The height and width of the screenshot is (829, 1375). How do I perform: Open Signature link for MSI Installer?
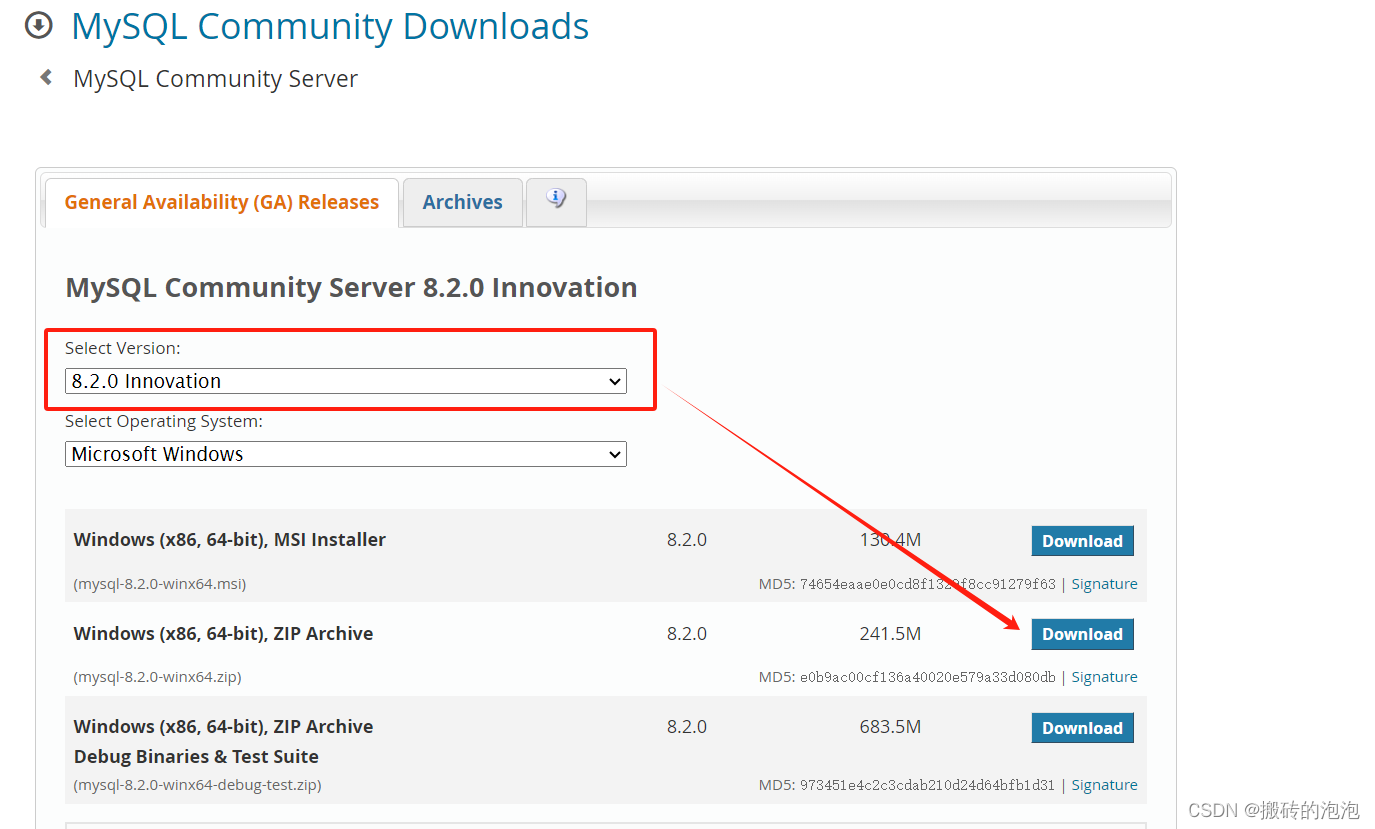(x=1104, y=584)
